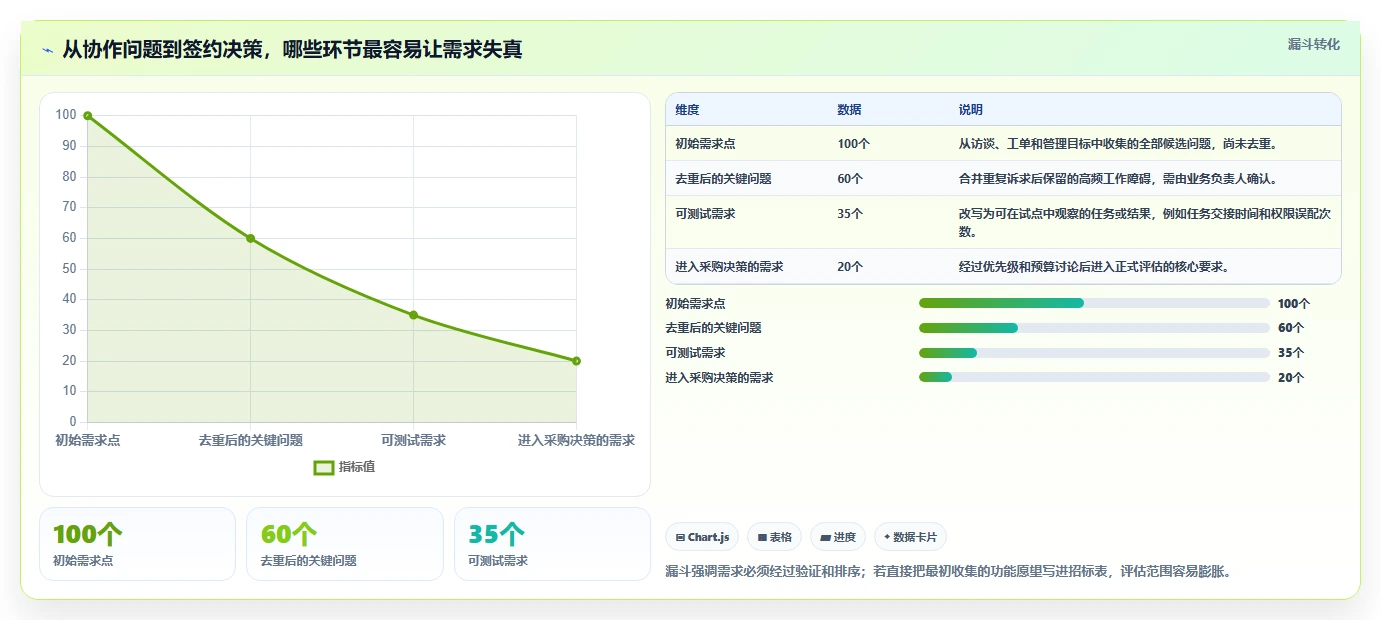The height and width of the screenshot is (620, 1381).
Task: Click the 数据 column header
Action: pos(849,110)
